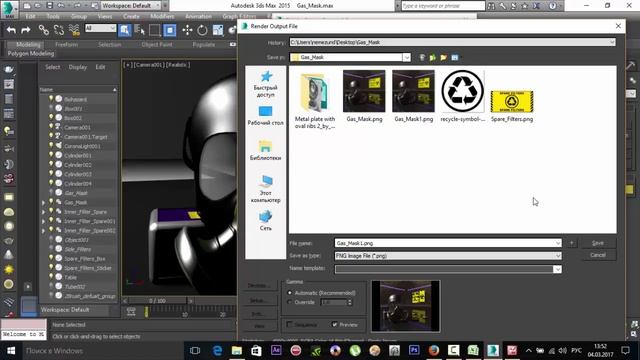This screenshot has height=360, width=640.
Task: Click the time slider 0 / 100 handle
Action: click(x=157, y=301)
